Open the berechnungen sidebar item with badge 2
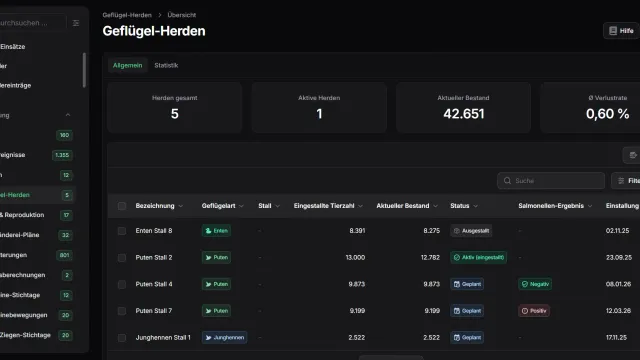 [x=38, y=275]
